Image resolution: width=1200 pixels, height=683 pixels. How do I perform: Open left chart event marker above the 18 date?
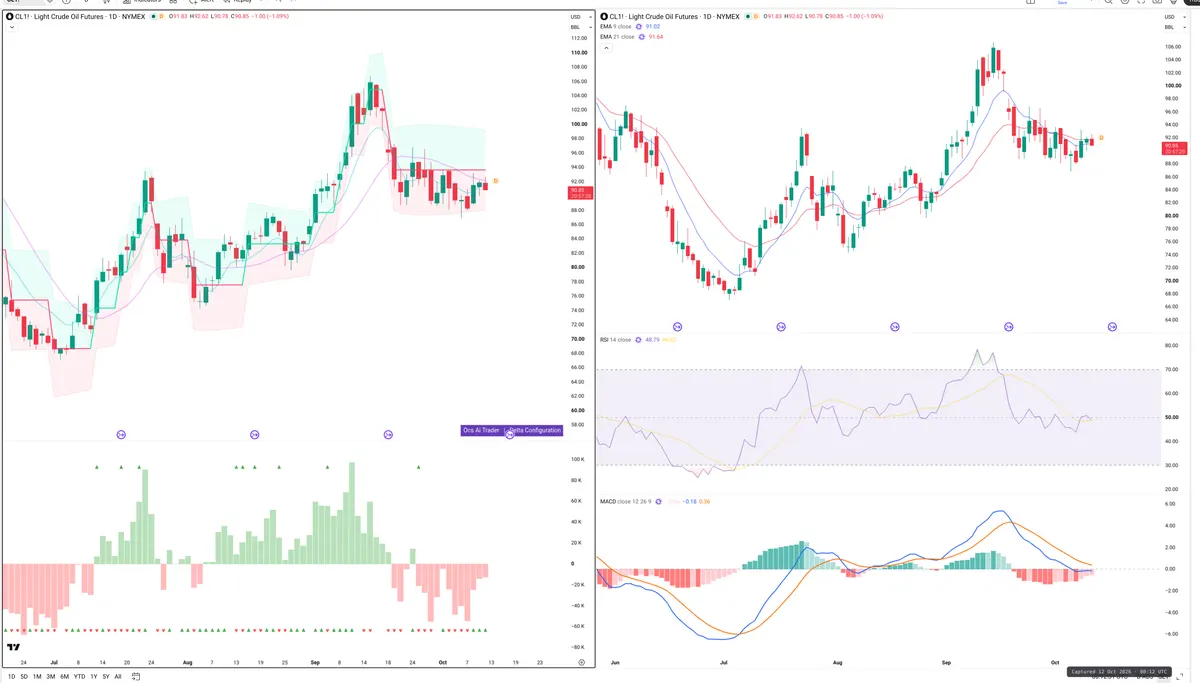(x=388, y=434)
